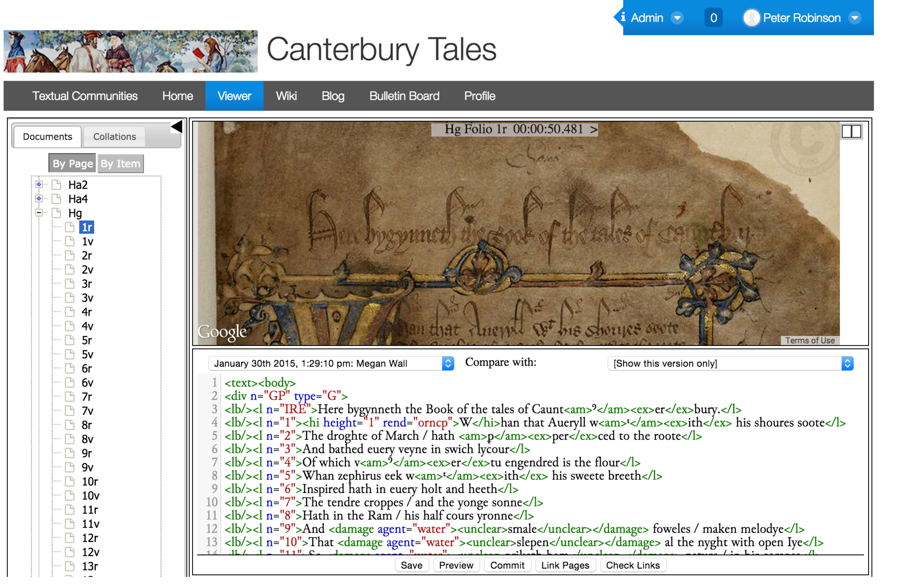Open the Documents tab

tap(48, 137)
